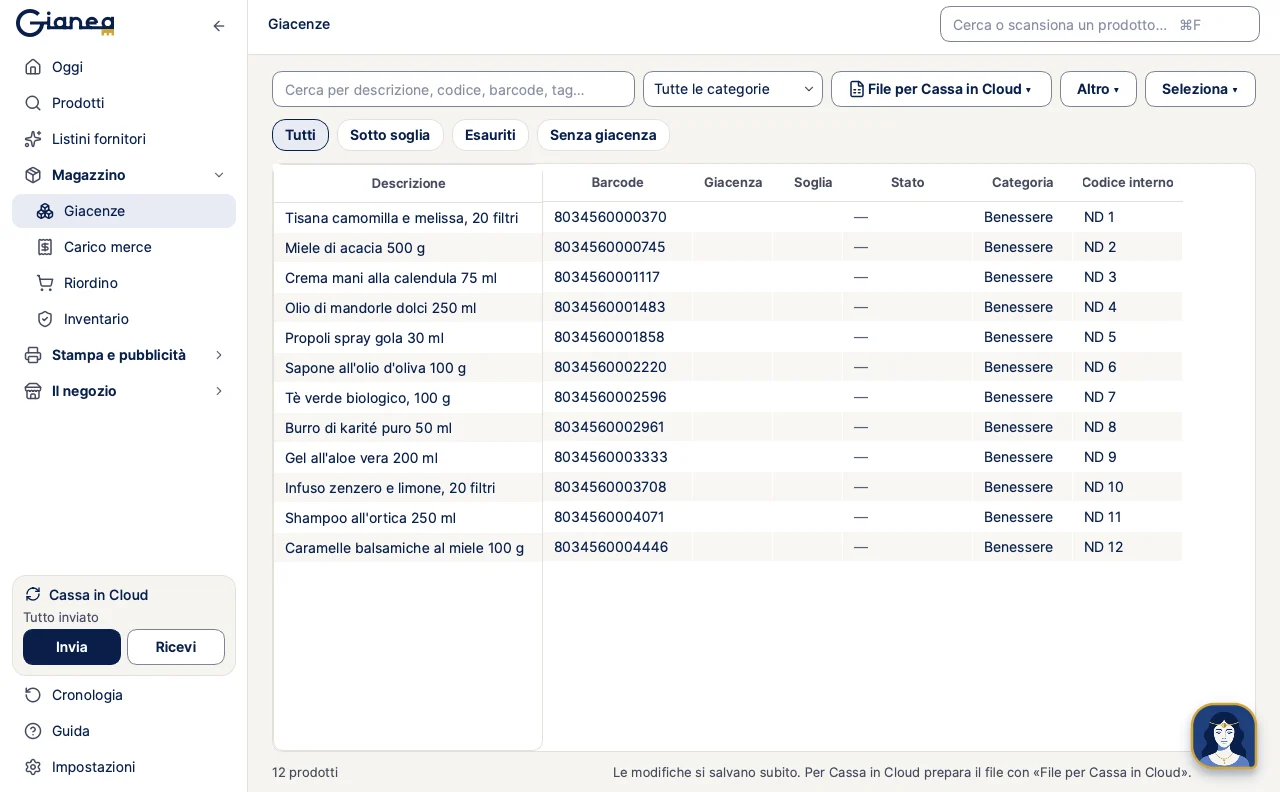
Task: Open the Tutte le categorie dropdown
Action: (733, 89)
